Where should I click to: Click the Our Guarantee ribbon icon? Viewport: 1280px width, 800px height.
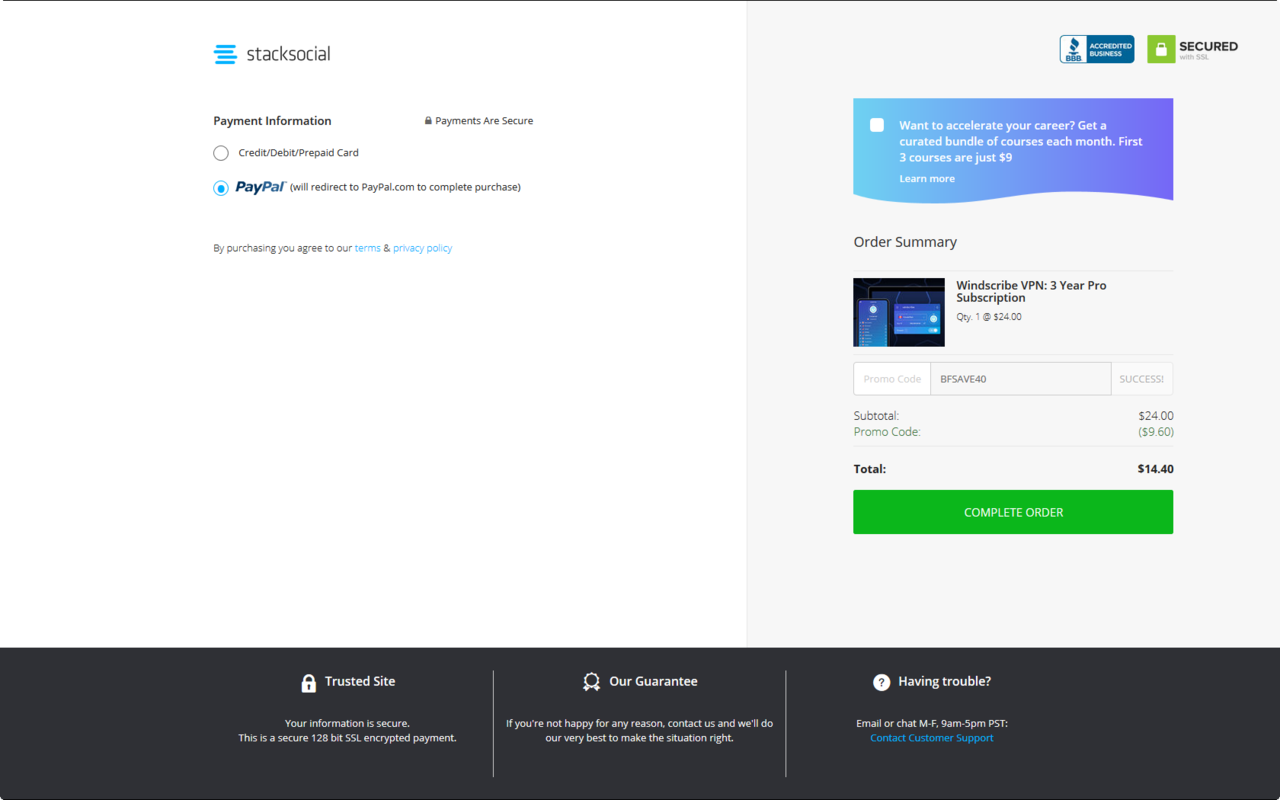point(591,682)
